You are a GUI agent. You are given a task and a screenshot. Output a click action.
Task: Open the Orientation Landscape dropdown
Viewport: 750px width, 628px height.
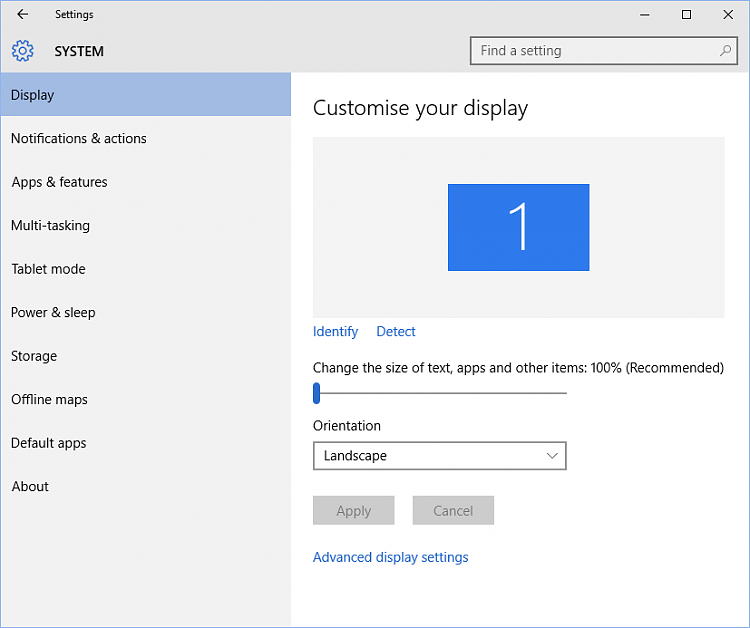[440, 456]
